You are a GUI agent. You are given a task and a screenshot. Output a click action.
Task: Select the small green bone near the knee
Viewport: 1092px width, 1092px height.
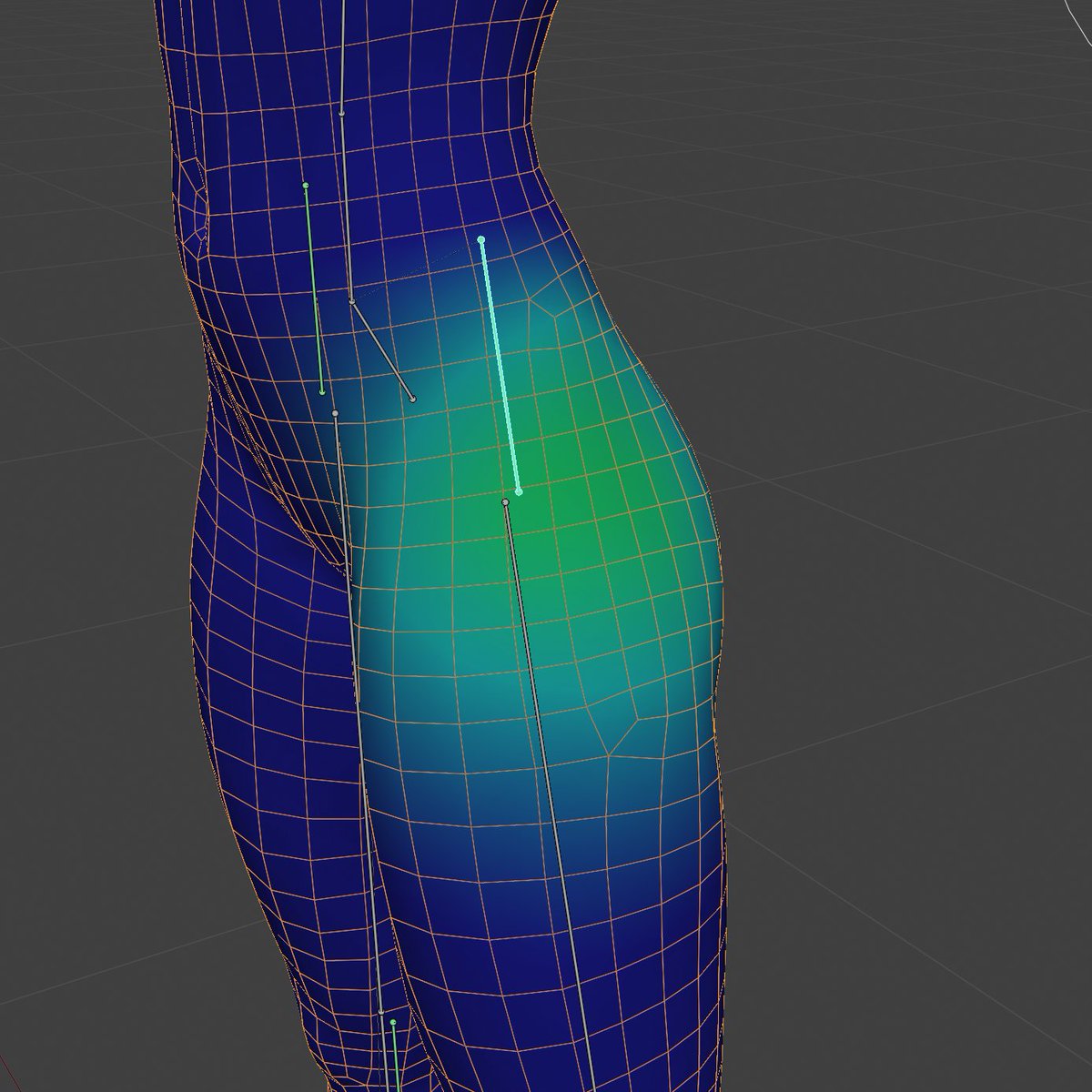396,1056
